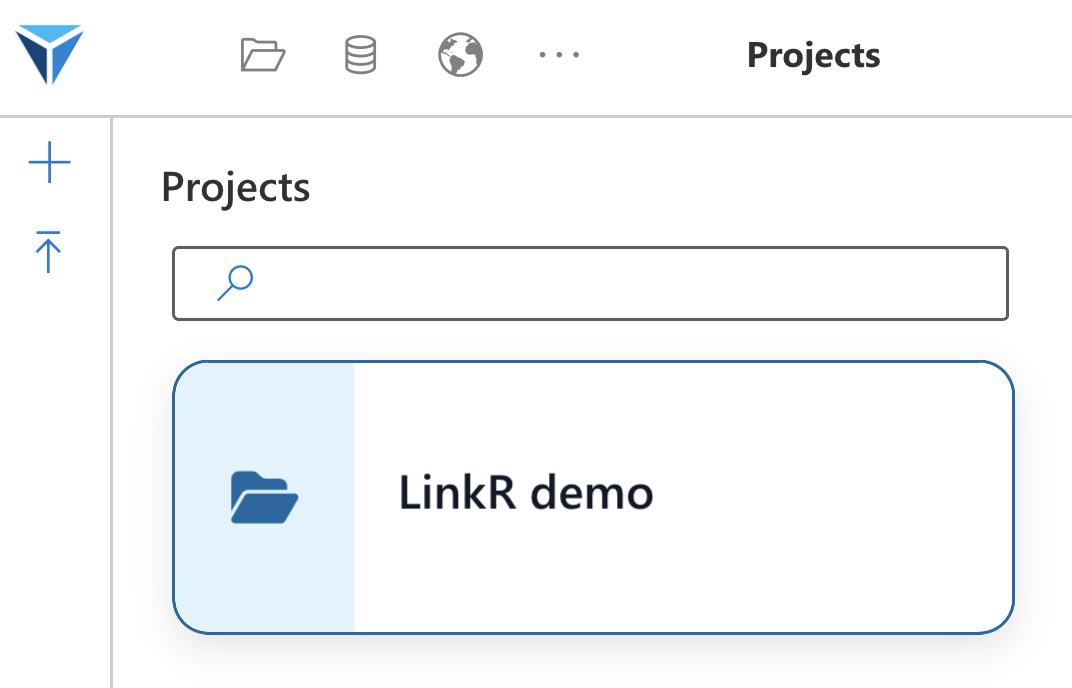1072x688 pixels.
Task: Open the LinkR demo project name
Action: (x=526, y=493)
